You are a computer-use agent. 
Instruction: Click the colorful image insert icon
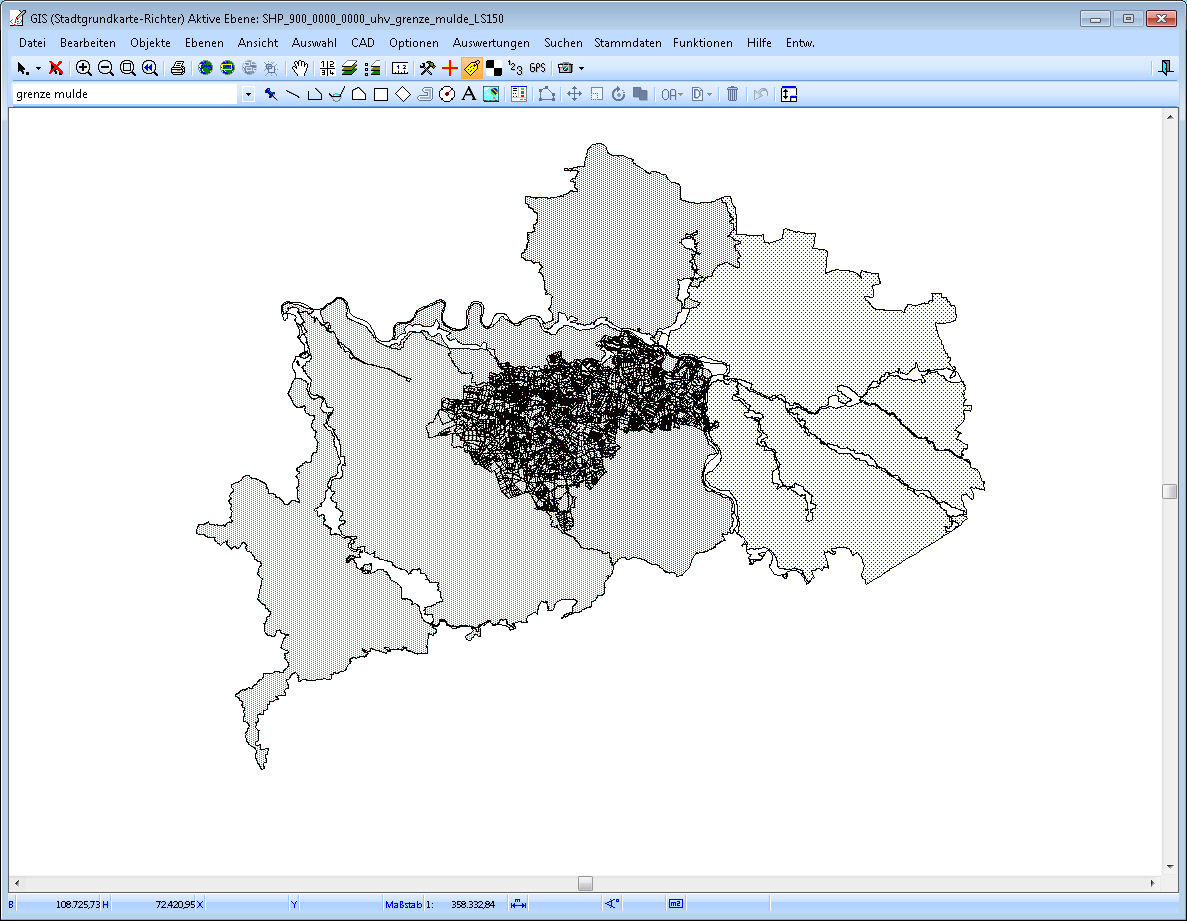click(x=491, y=94)
